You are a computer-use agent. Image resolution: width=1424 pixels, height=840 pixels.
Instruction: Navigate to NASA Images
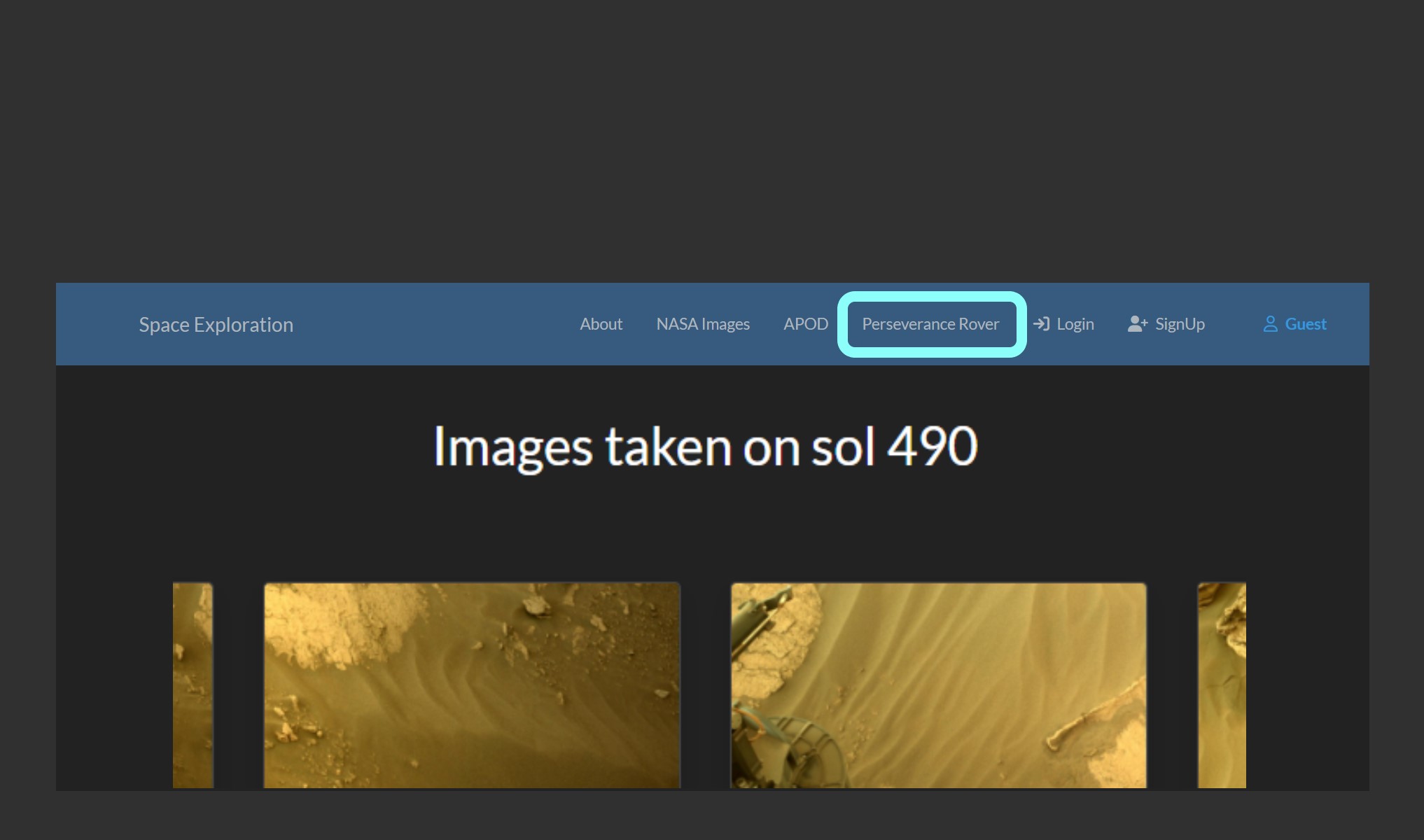tap(702, 324)
